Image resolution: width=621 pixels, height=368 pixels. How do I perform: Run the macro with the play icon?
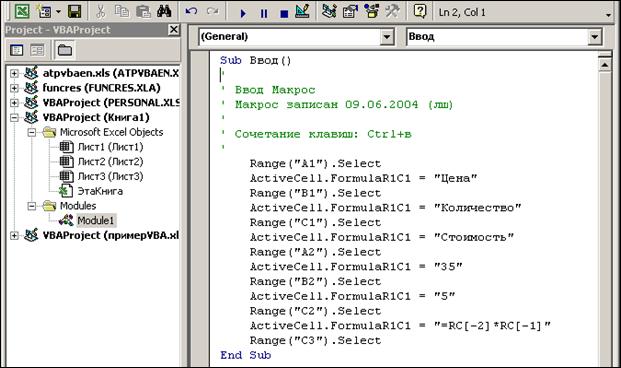243,13
